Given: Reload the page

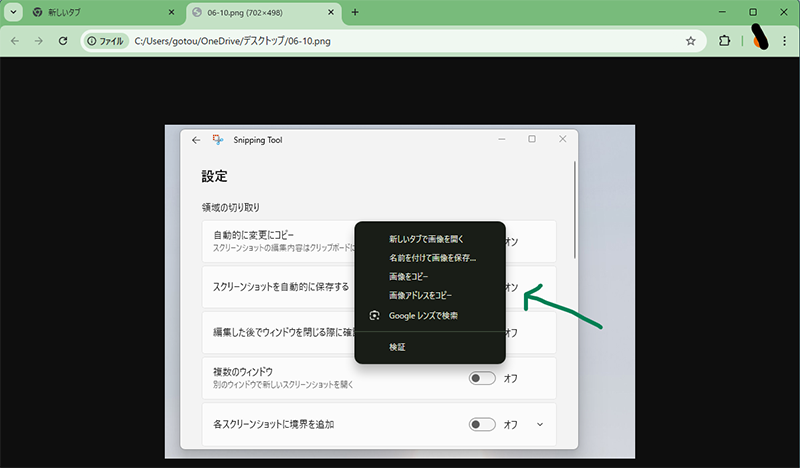Looking at the screenshot, I should pyautogui.click(x=63, y=41).
